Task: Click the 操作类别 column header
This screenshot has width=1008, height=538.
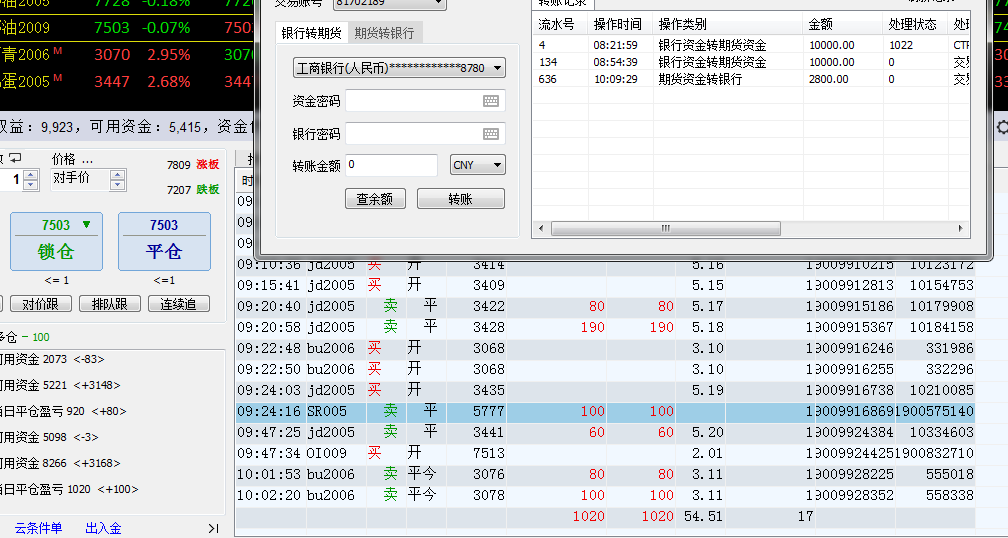Action: point(728,24)
